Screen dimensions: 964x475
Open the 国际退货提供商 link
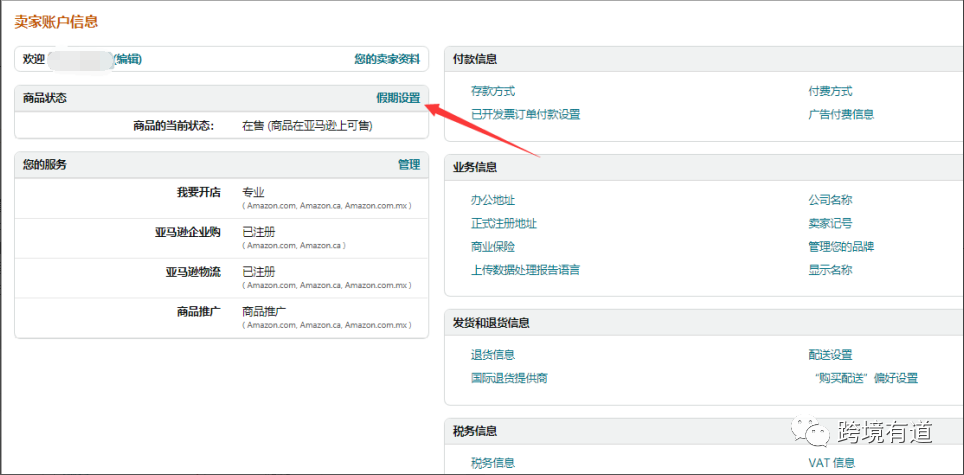(x=509, y=378)
